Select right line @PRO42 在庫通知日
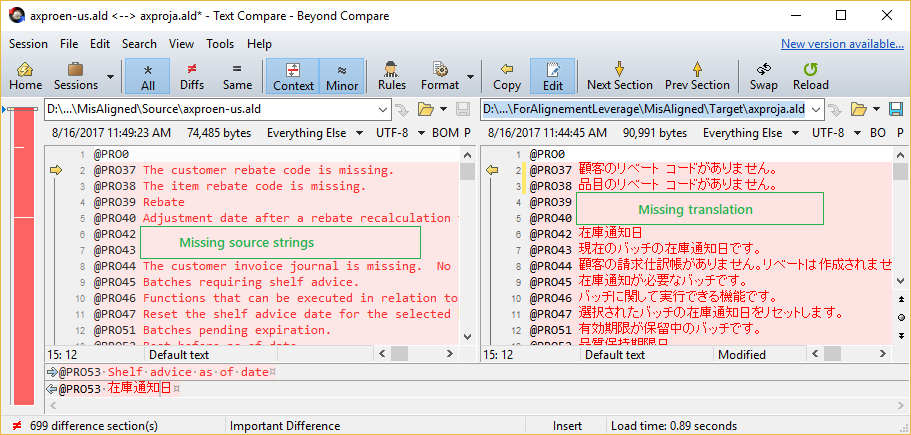 tap(586, 233)
